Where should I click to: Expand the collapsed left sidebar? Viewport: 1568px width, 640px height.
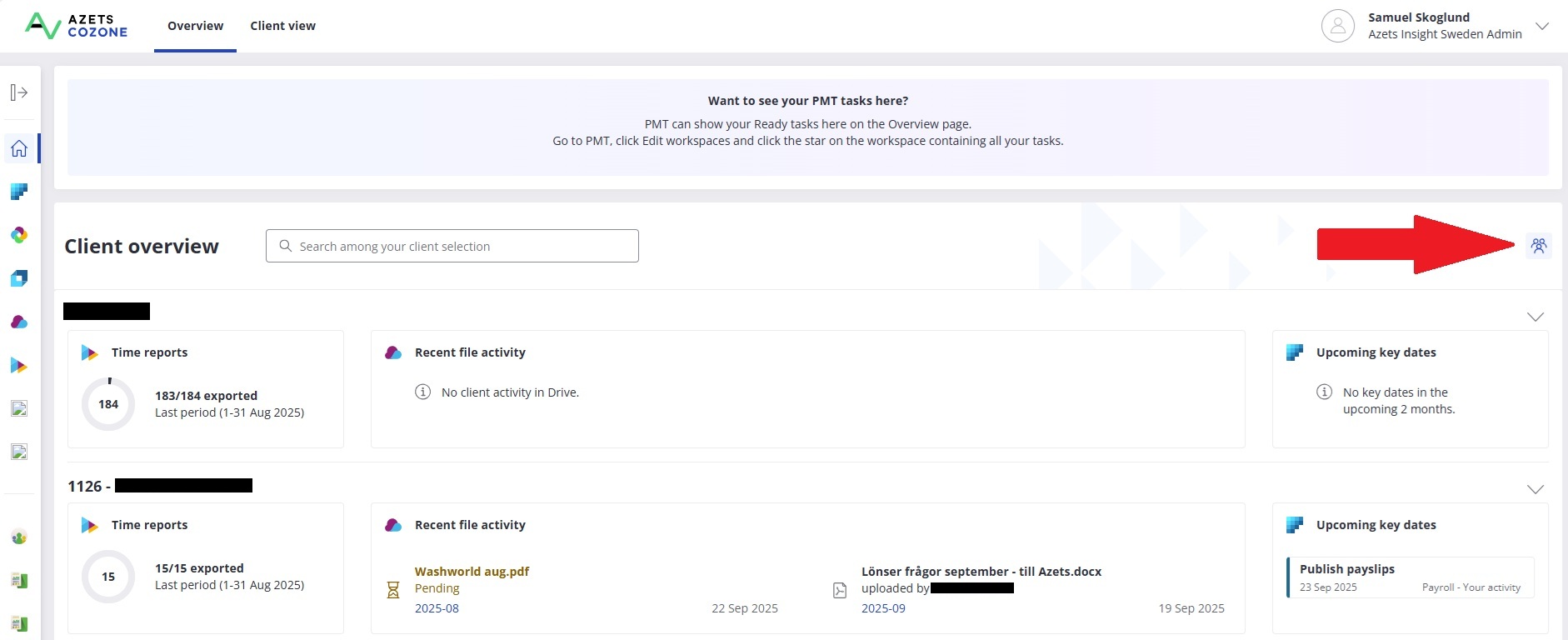[x=19, y=92]
